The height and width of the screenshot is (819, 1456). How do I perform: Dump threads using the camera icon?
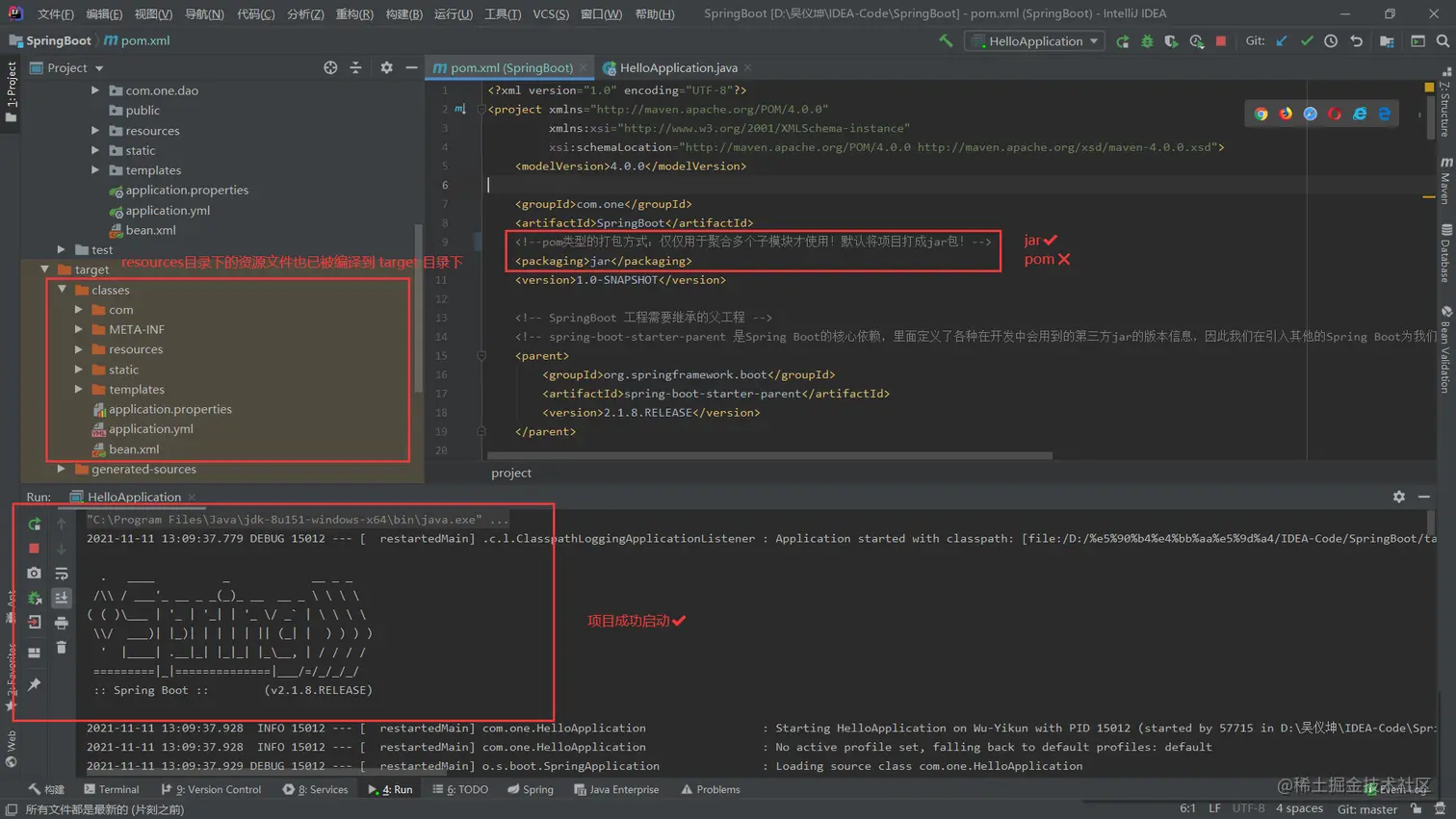(x=34, y=574)
